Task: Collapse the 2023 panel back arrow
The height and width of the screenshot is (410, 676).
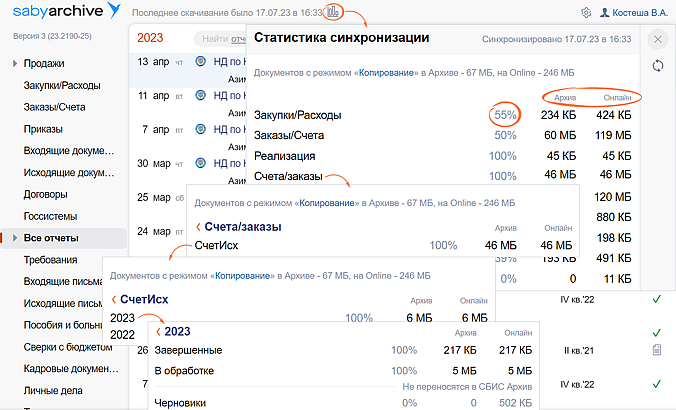Action: [158, 332]
